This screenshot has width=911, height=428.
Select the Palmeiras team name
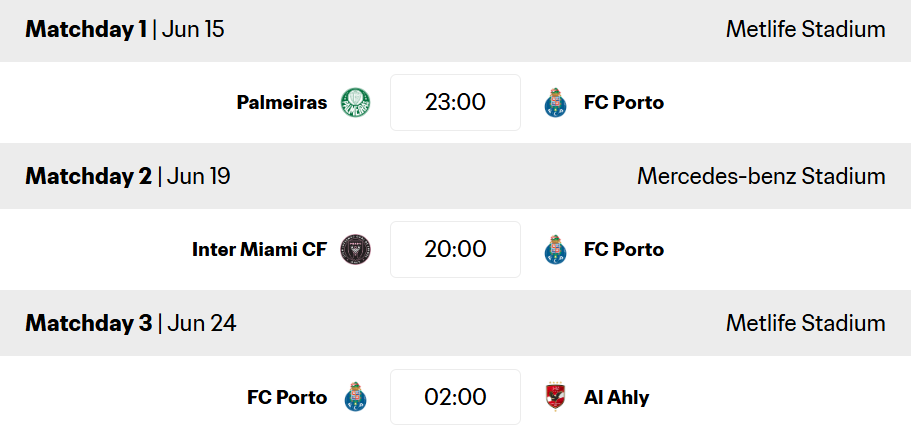coord(282,102)
